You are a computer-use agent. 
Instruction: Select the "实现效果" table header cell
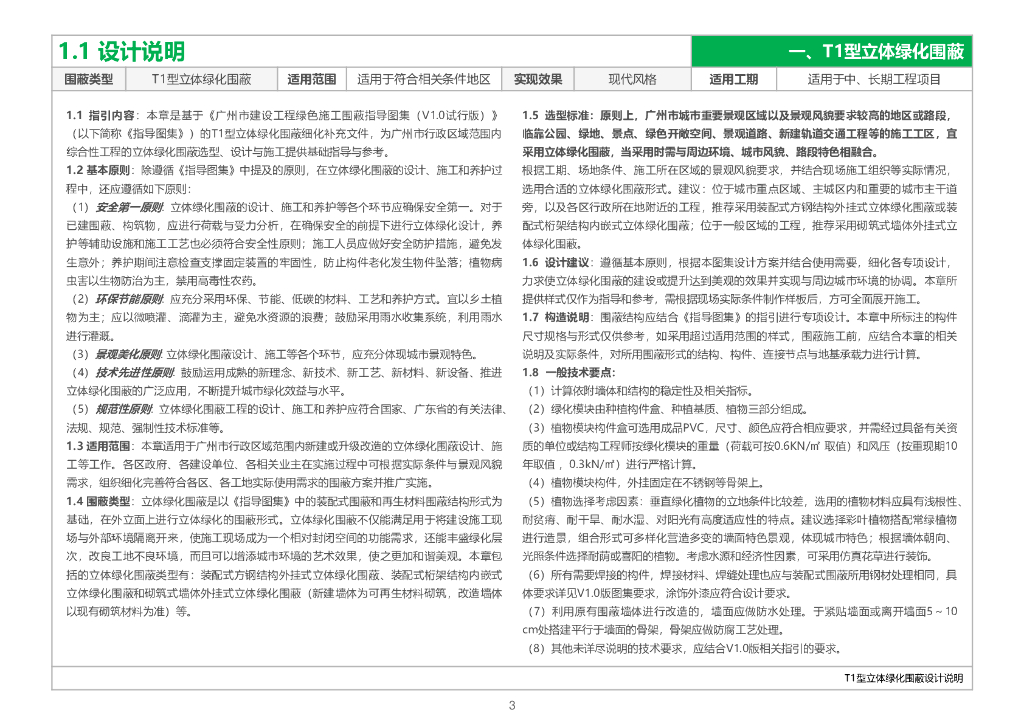pos(538,80)
